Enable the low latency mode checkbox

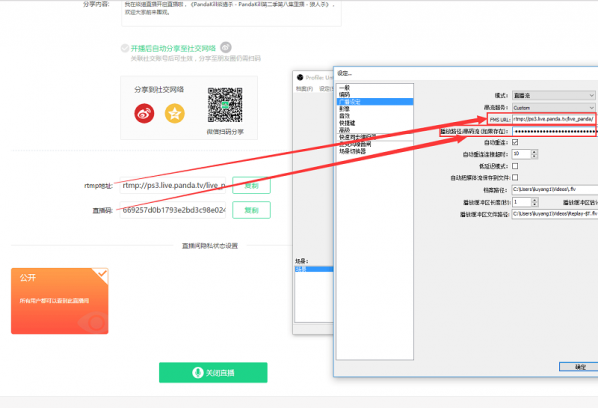pyautogui.click(x=515, y=166)
